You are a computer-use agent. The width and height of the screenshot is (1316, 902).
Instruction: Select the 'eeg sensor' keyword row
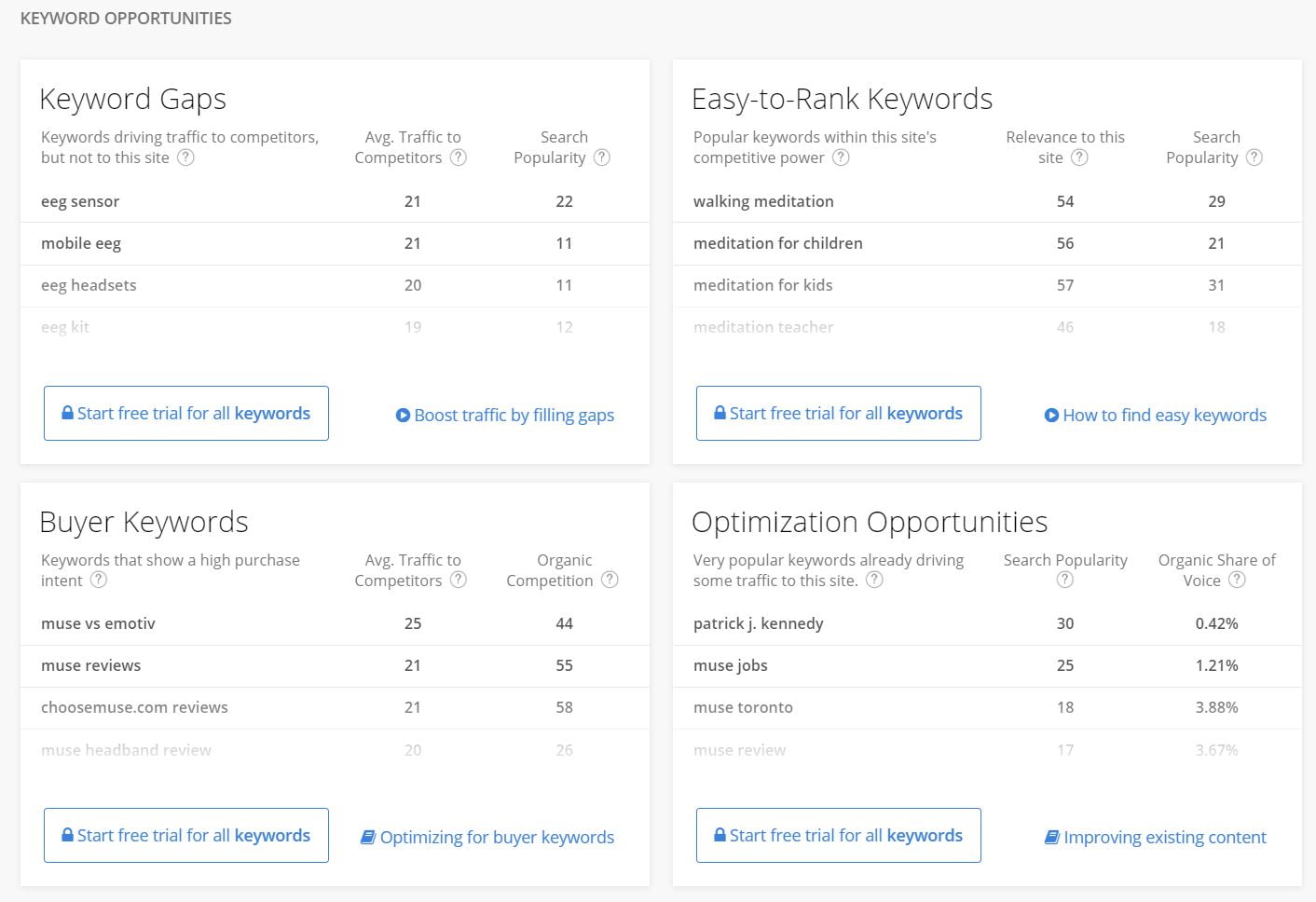click(335, 201)
